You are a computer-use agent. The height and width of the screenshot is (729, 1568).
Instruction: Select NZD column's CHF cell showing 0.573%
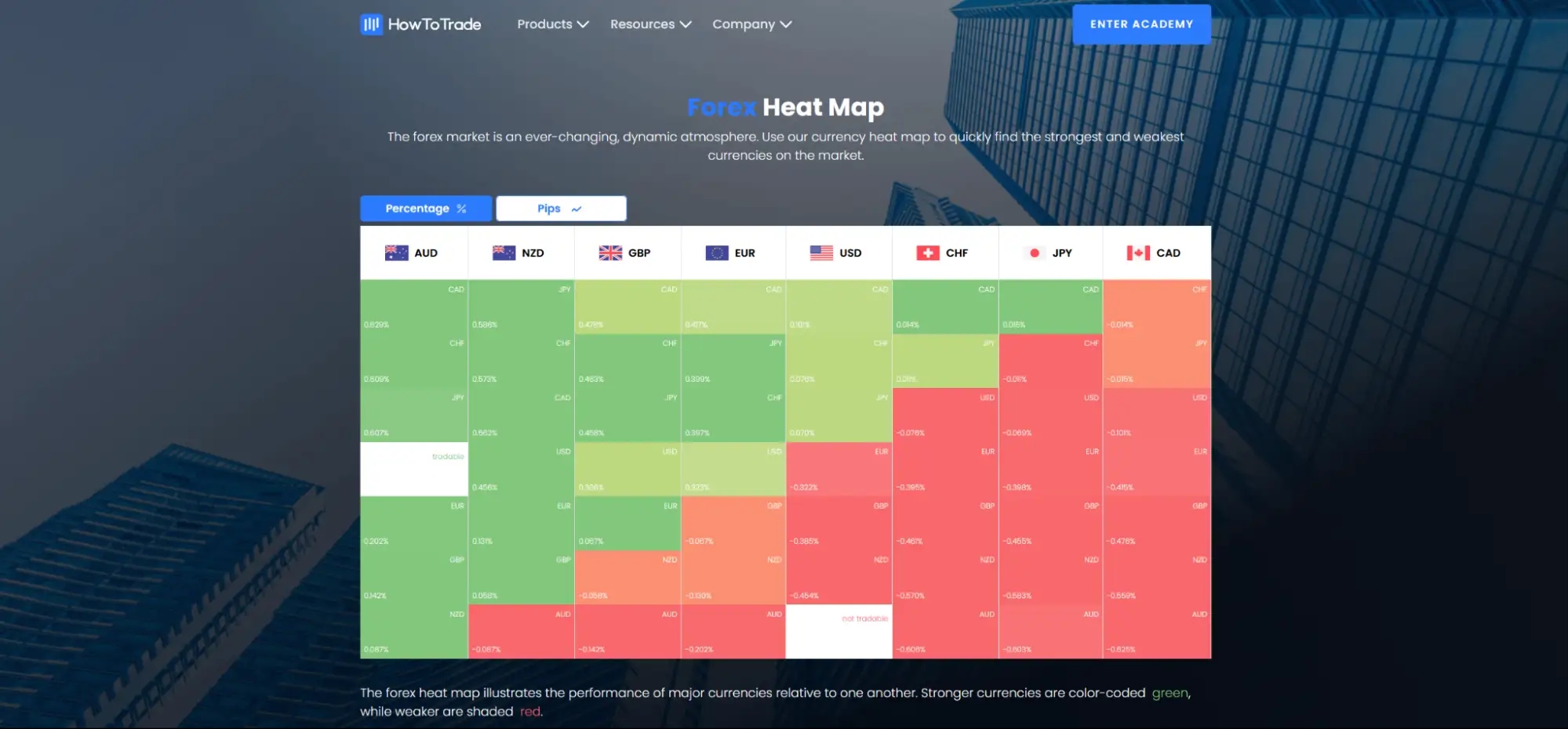522,361
